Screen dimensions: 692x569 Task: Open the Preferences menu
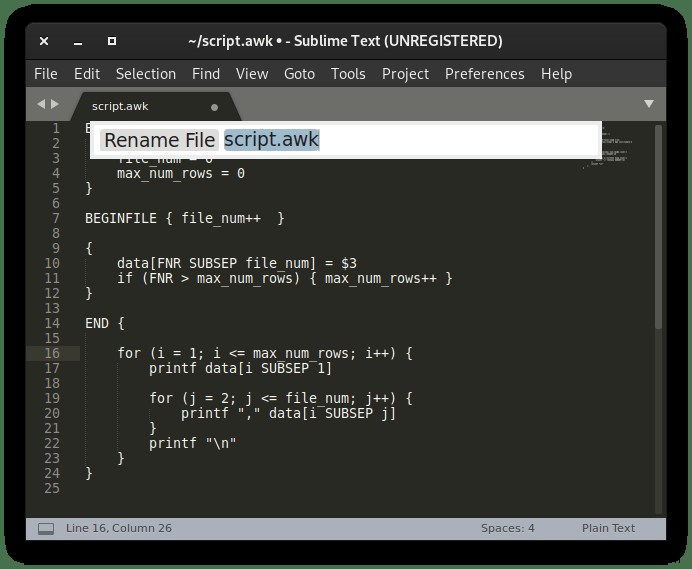coord(485,74)
